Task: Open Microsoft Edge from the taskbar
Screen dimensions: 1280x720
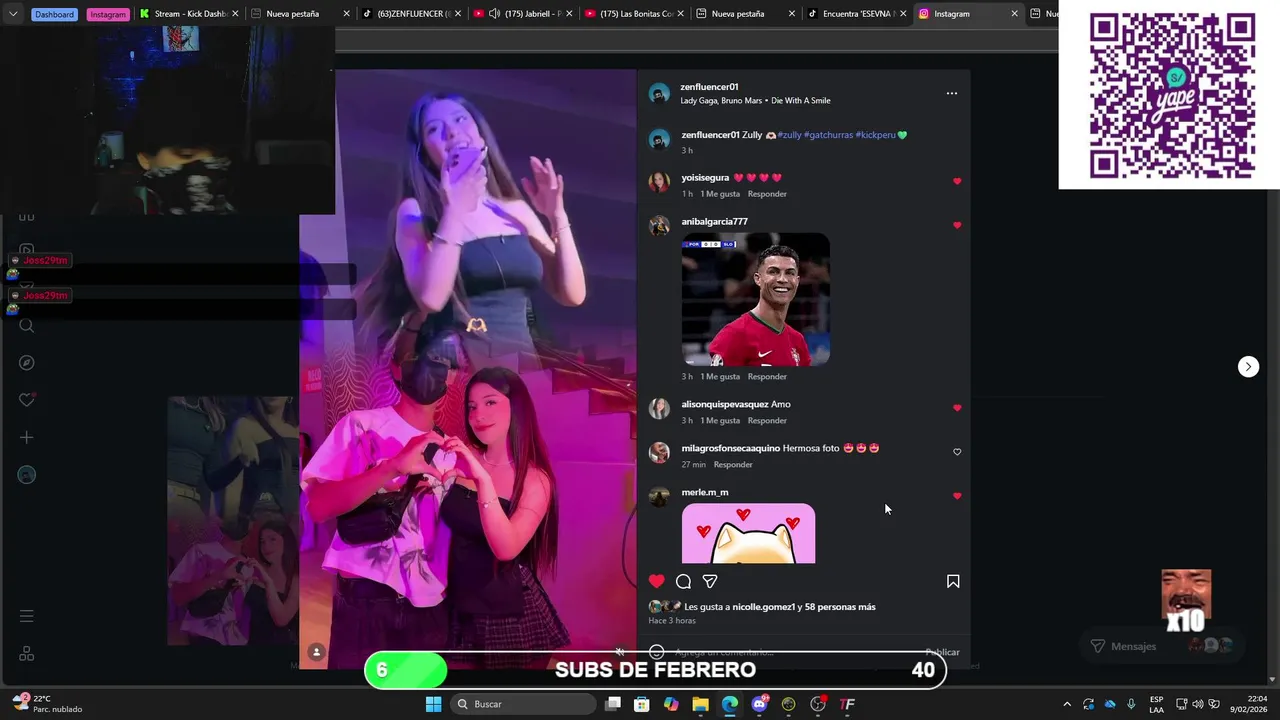Action: tap(730, 704)
